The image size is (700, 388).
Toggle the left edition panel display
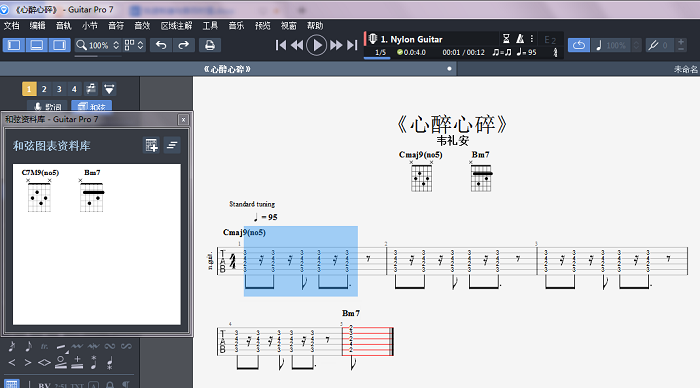click(14, 45)
